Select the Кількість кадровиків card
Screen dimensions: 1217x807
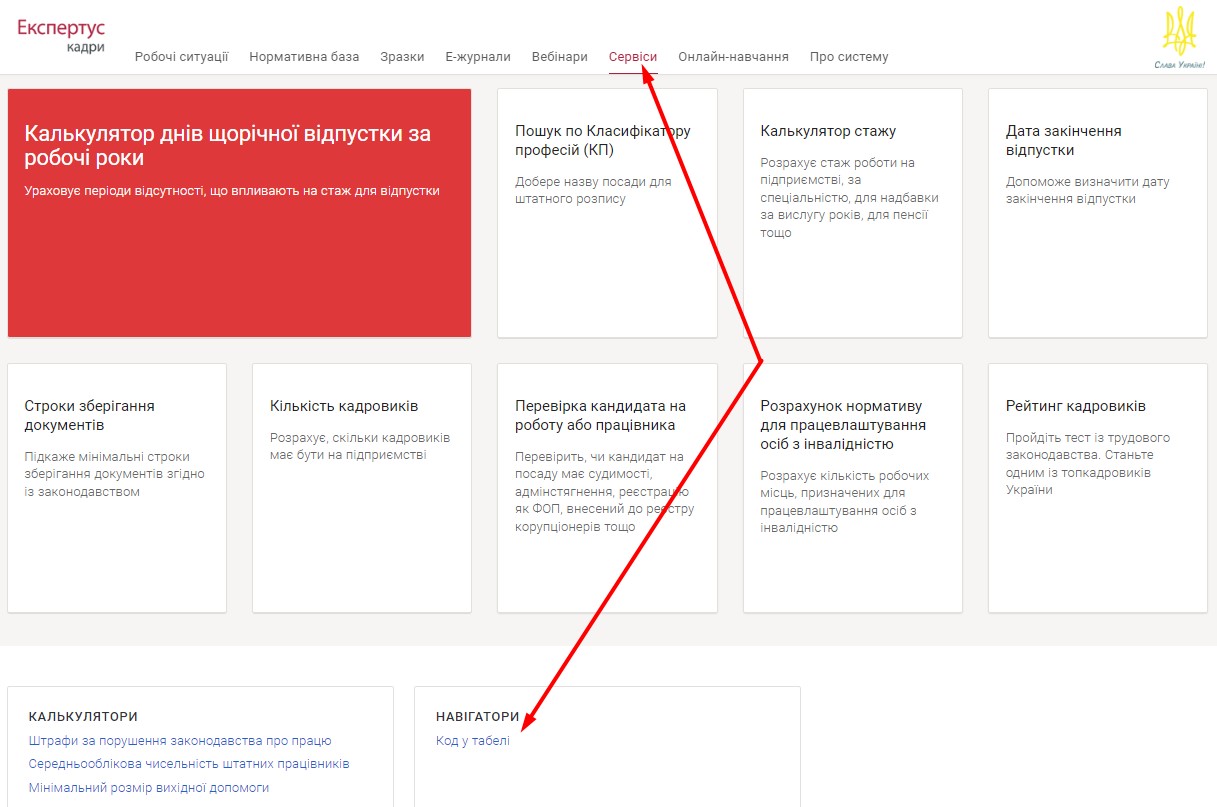[361, 487]
